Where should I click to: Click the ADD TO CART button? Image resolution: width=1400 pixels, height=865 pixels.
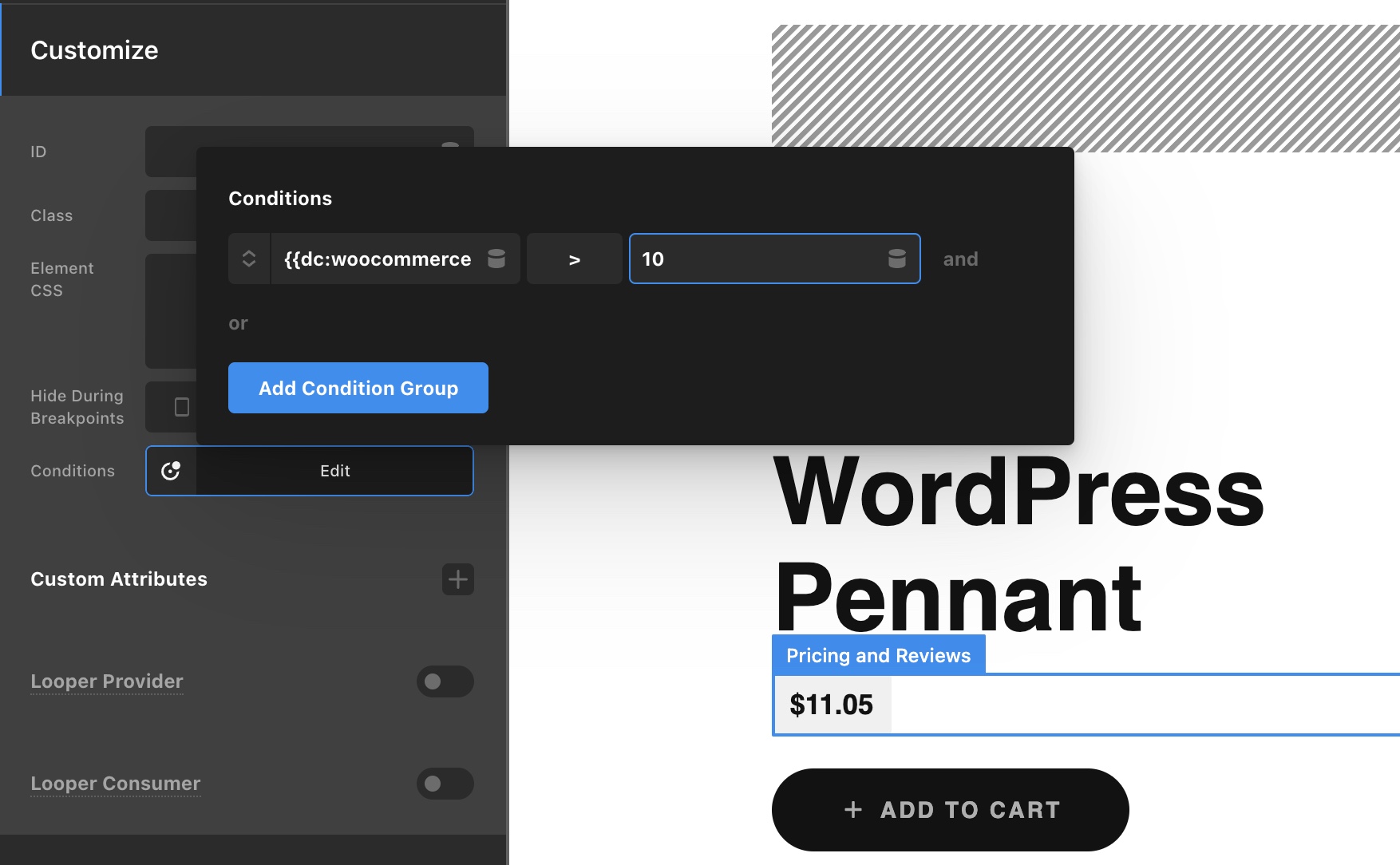coord(951,810)
